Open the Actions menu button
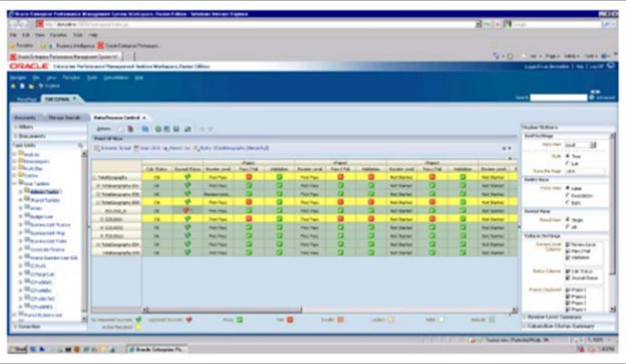Viewport: 626px width, 364px height. click(103, 129)
